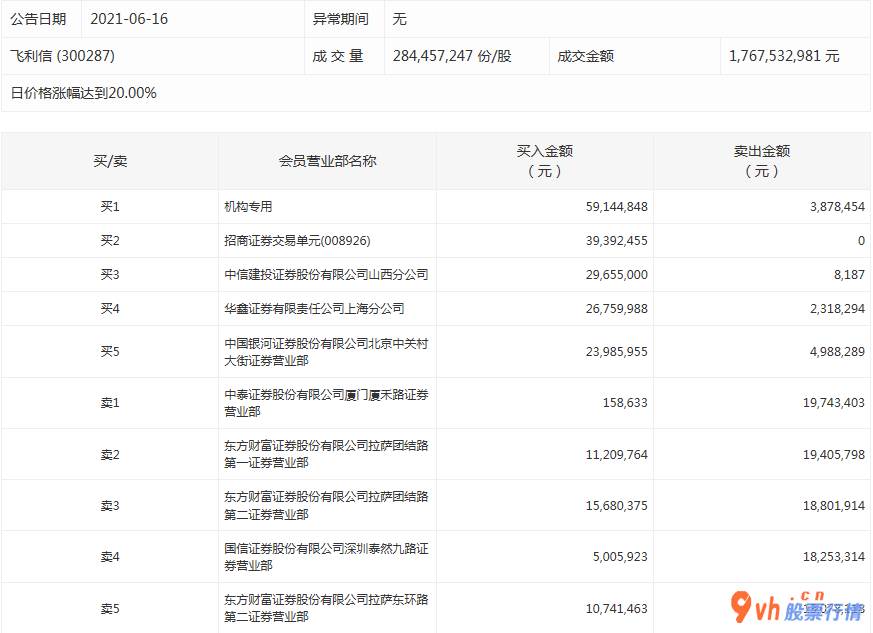This screenshot has width=873, height=633.
Task: Click sell amount 4,988,289
Action: [837, 351]
